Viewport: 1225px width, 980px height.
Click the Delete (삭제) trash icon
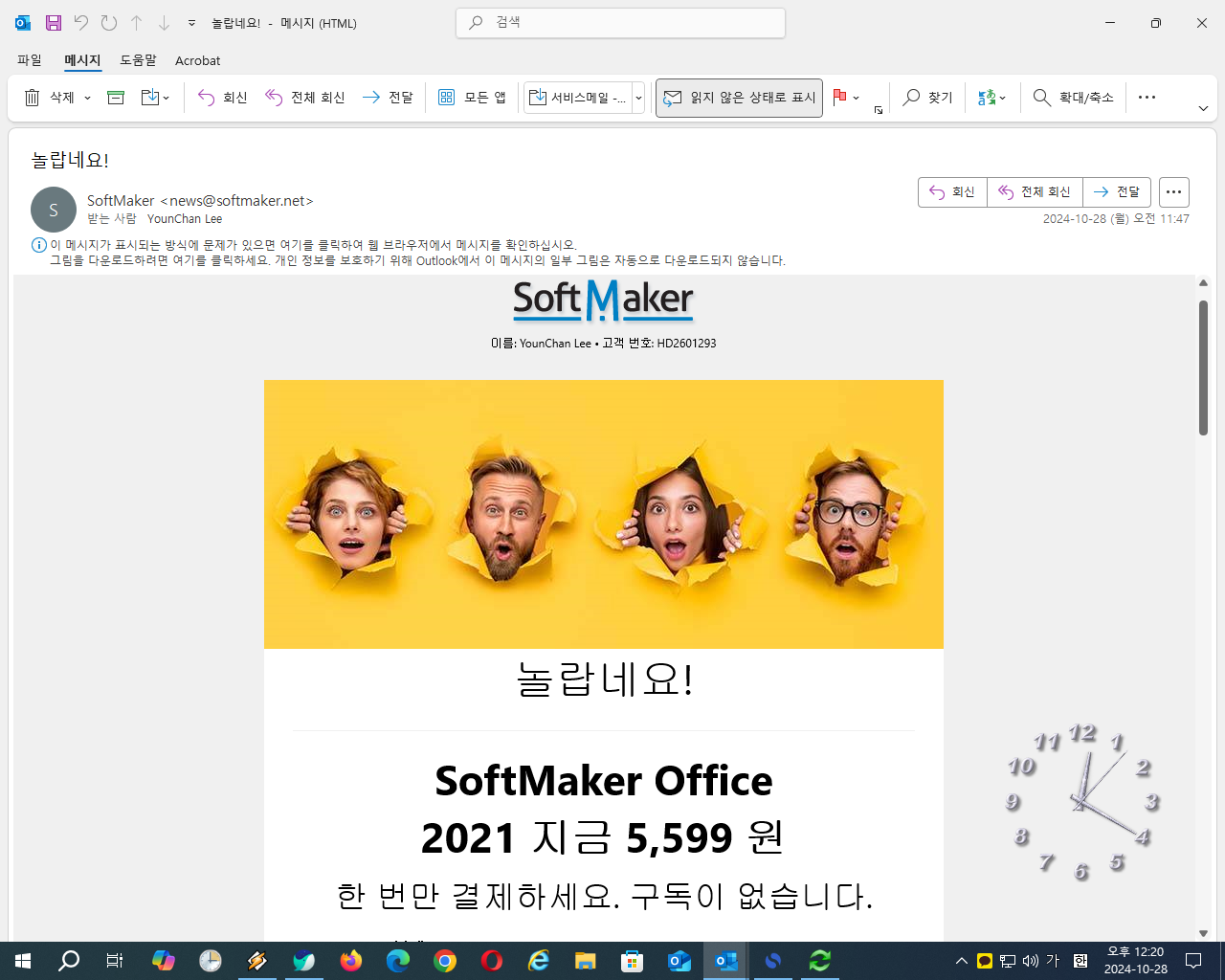33,98
